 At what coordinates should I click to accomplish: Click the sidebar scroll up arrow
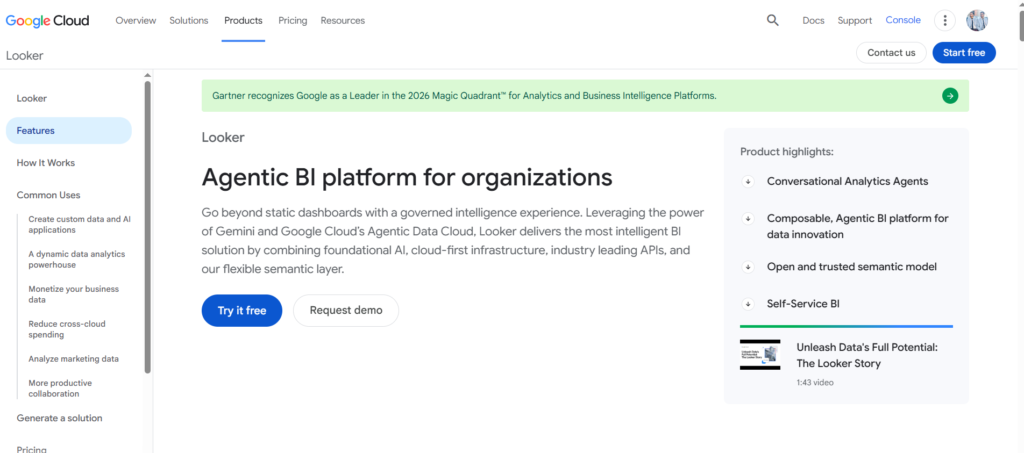tap(148, 75)
